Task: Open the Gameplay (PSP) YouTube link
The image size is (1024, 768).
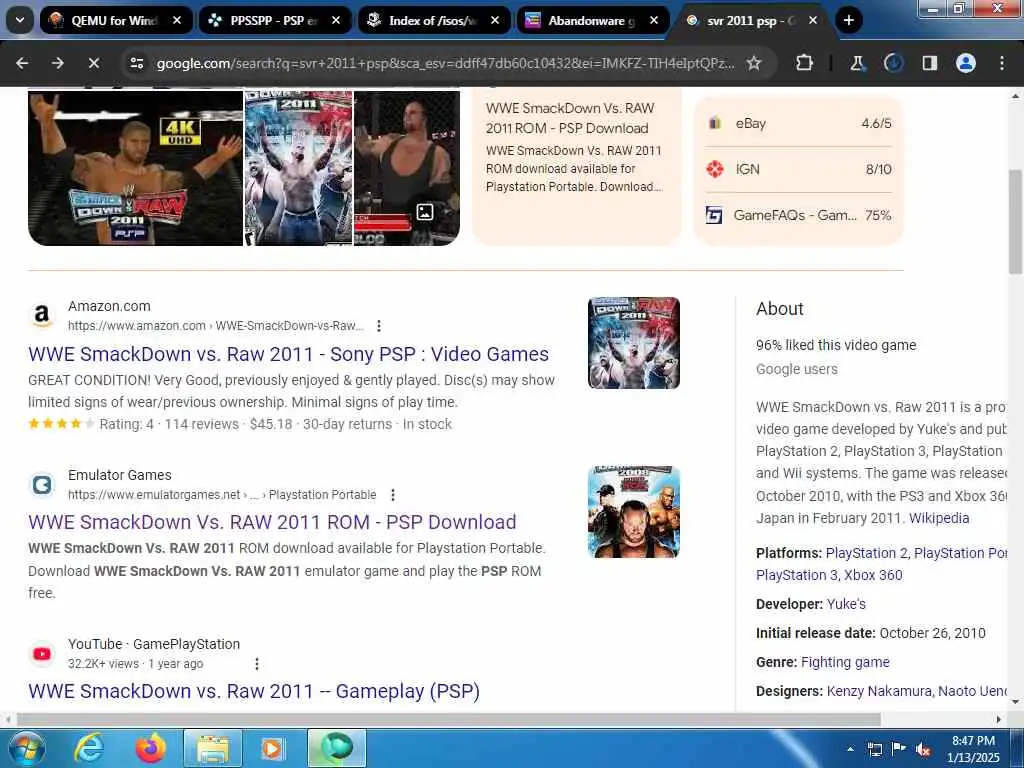Action: coord(254,691)
